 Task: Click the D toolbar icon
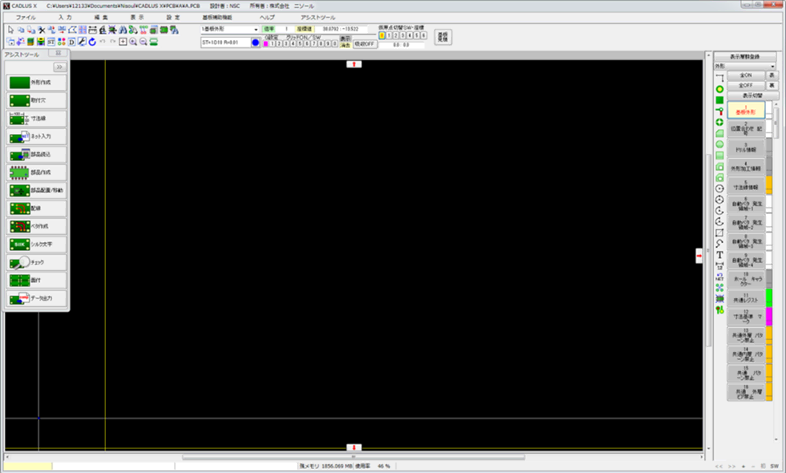pyautogui.click(x=72, y=42)
